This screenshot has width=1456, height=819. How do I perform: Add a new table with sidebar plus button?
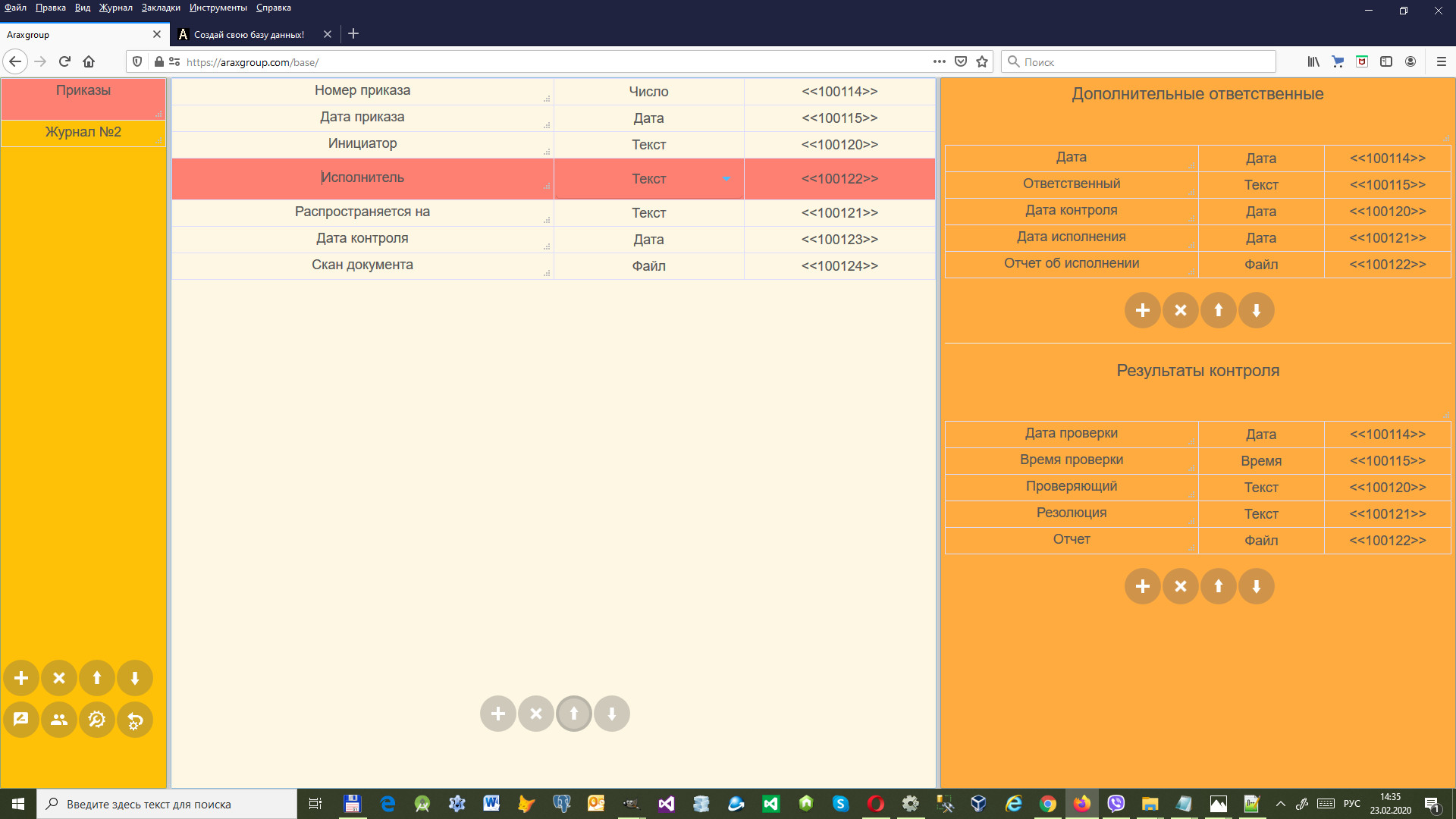[21, 678]
